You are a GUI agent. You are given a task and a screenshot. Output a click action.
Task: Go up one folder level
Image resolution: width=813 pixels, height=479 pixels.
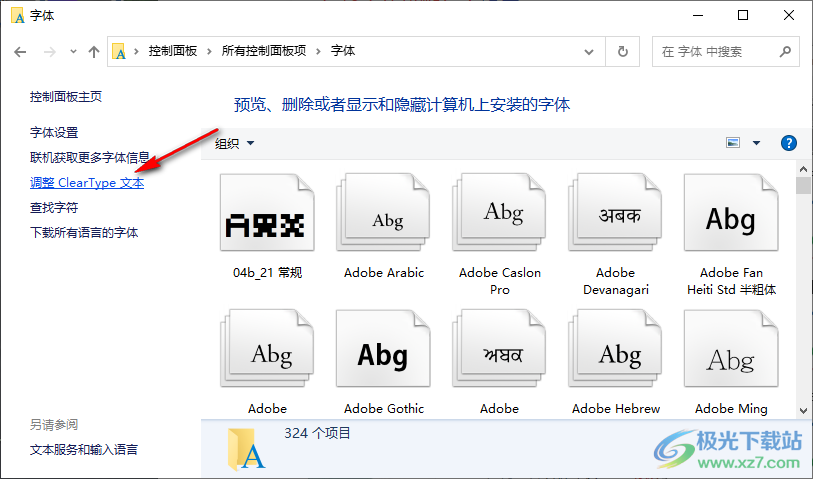click(94, 51)
